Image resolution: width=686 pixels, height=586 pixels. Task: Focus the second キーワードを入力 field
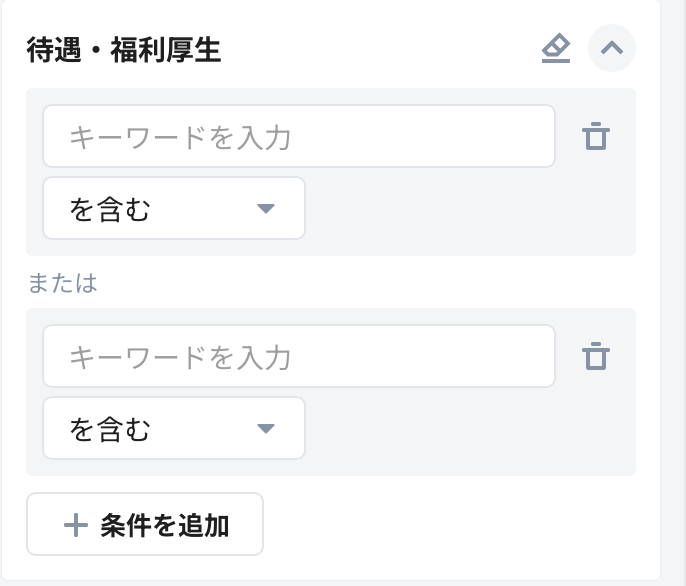(x=298, y=356)
